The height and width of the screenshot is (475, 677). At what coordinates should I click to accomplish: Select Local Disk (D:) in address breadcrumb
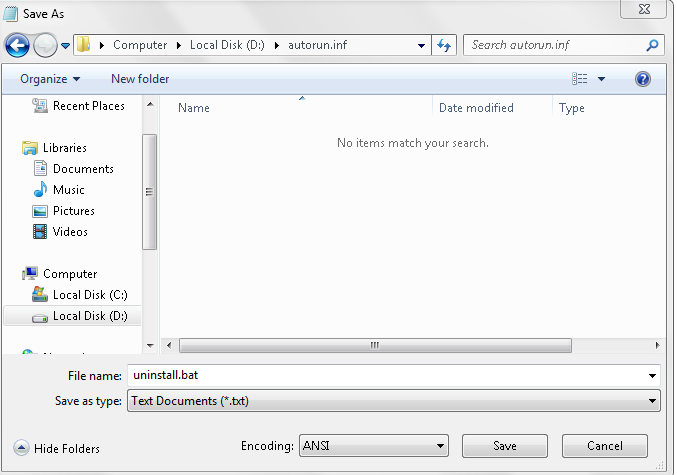click(x=227, y=45)
